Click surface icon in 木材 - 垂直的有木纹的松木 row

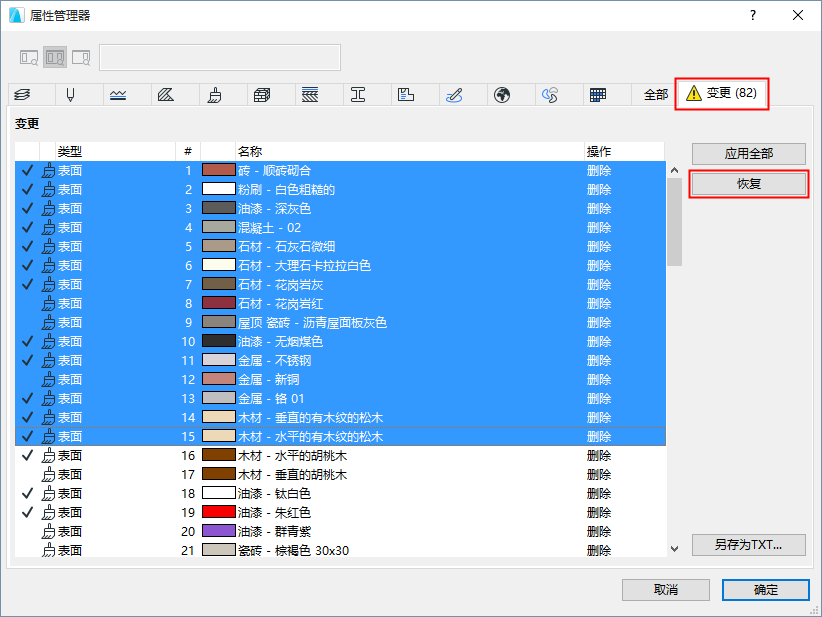[48, 417]
